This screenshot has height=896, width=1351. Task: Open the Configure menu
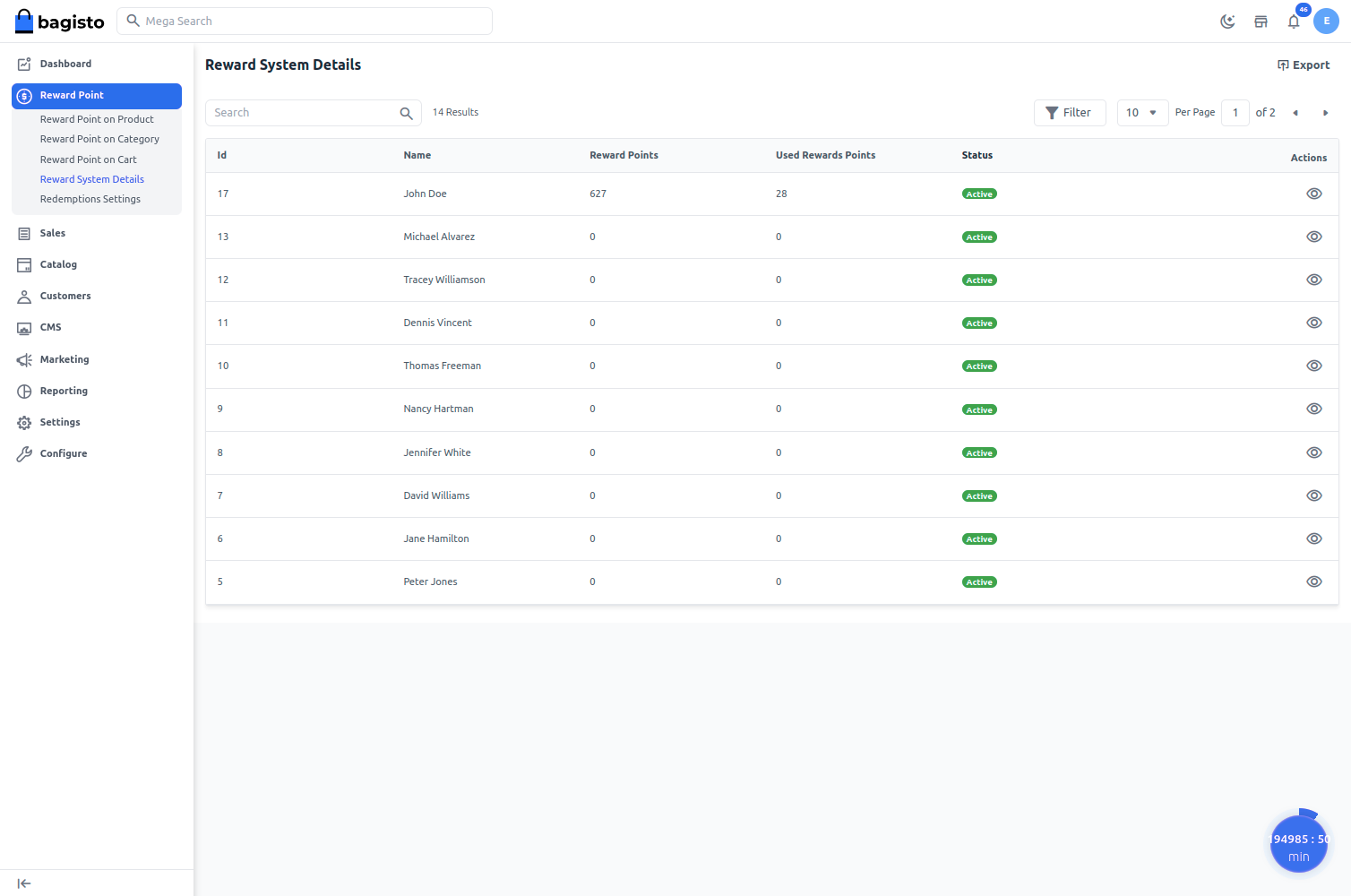(97, 453)
